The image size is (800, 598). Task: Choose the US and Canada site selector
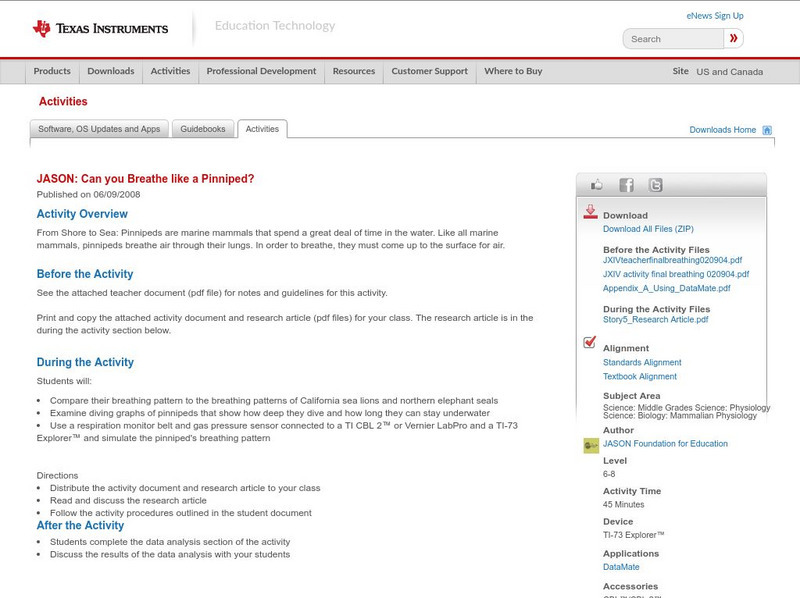pyautogui.click(x=730, y=72)
